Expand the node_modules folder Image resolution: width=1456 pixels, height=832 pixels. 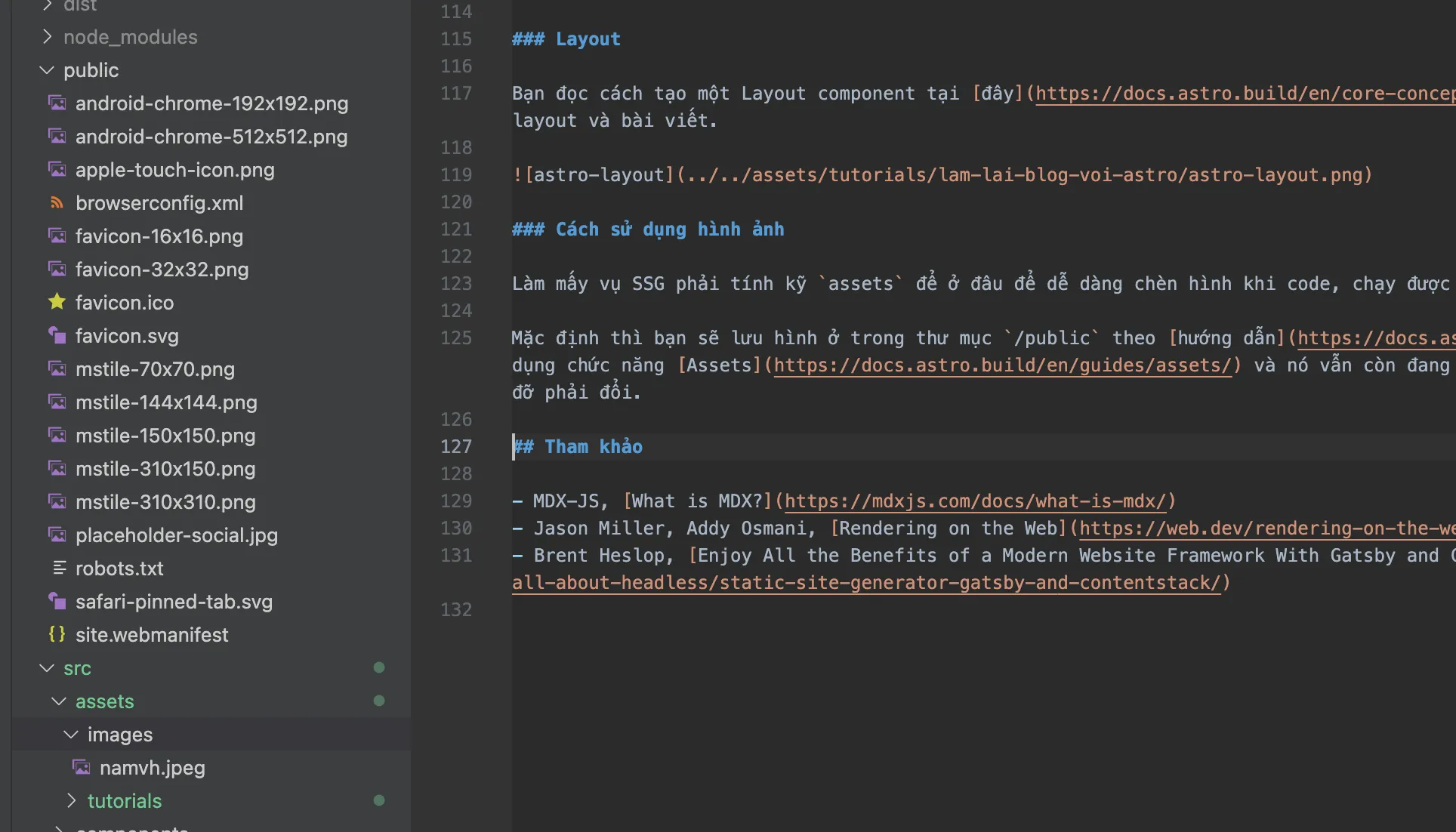click(x=47, y=36)
